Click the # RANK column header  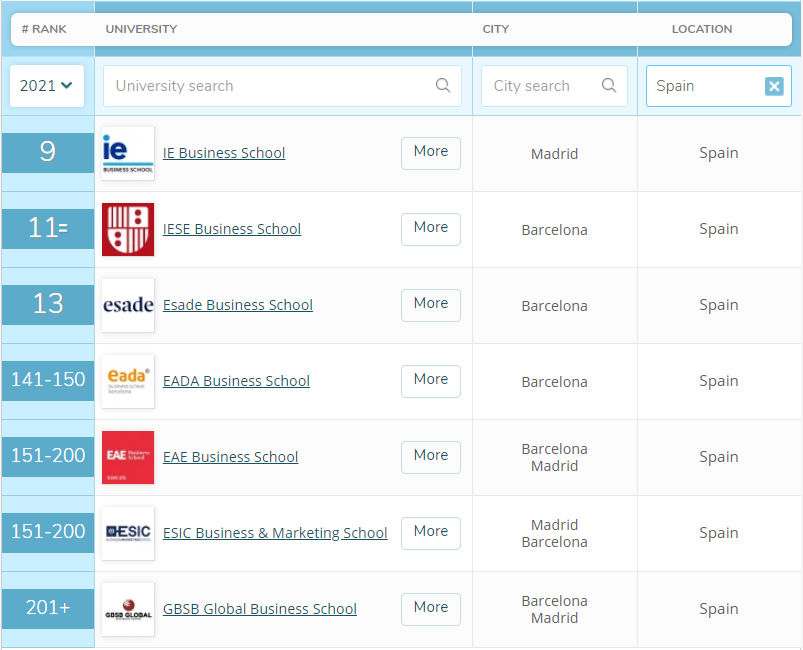pyautogui.click(x=44, y=29)
